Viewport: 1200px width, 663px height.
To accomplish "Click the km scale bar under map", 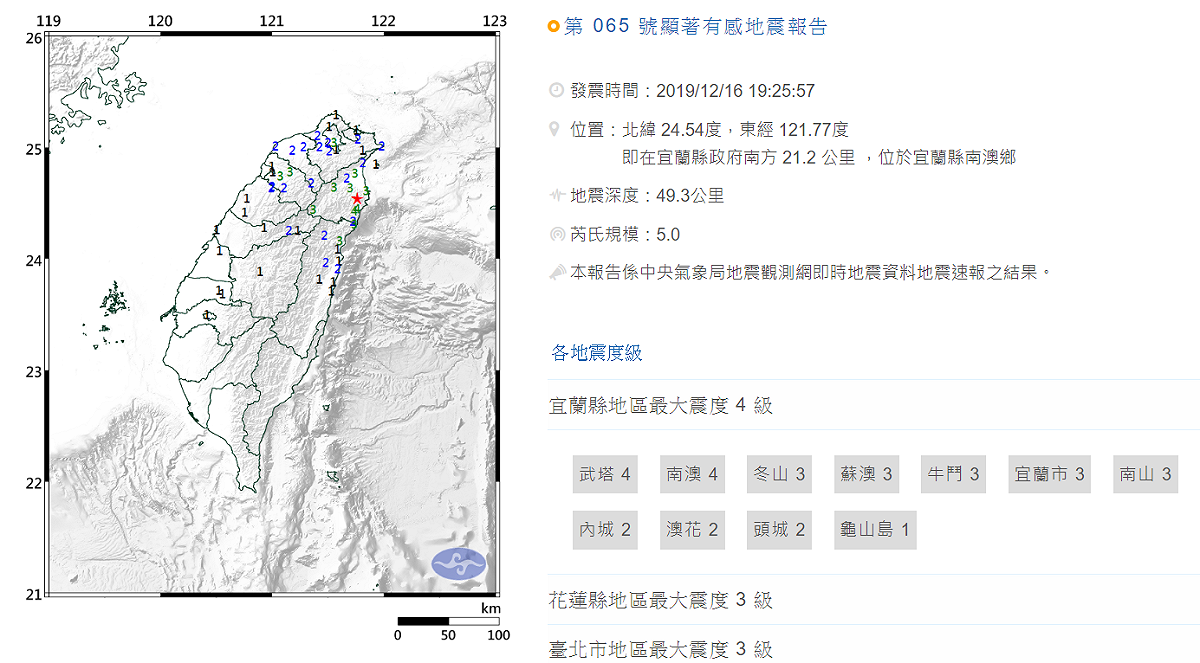I will pyautogui.click(x=448, y=622).
